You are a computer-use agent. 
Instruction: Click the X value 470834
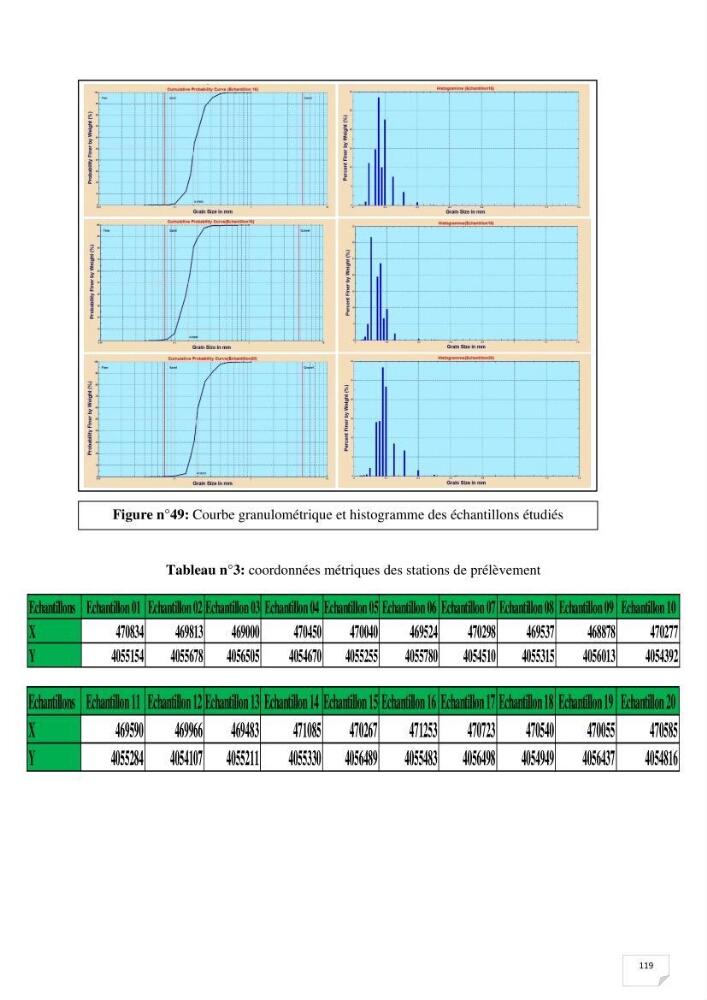tap(129, 632)
